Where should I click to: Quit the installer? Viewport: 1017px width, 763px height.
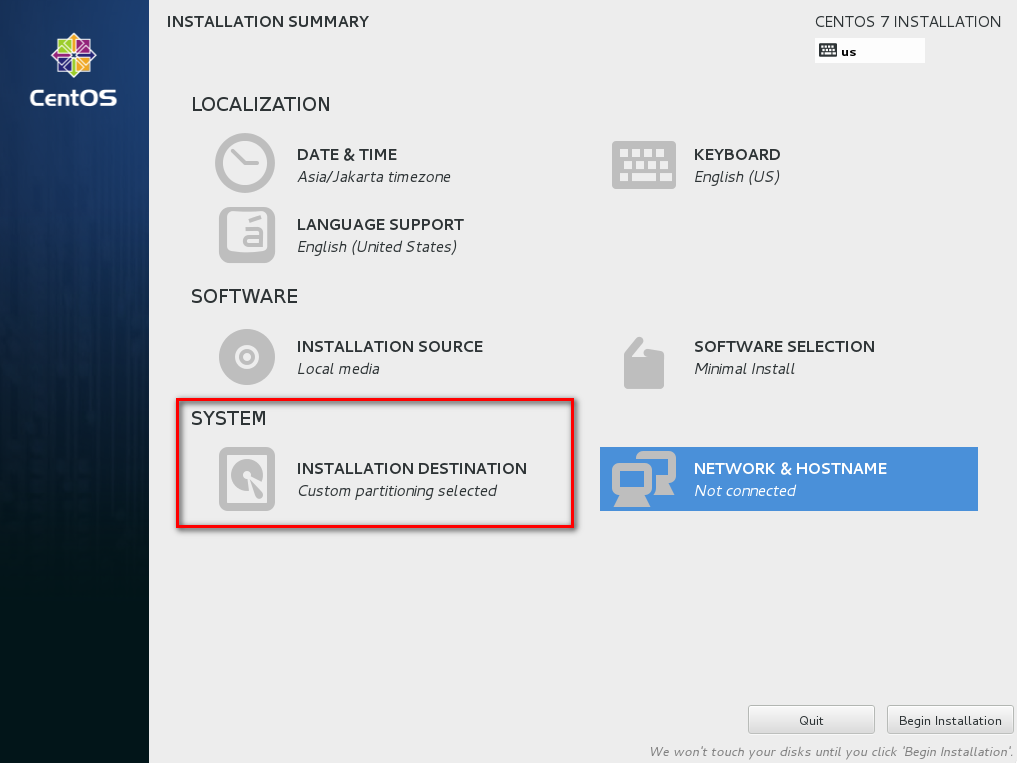pos(811,720)
